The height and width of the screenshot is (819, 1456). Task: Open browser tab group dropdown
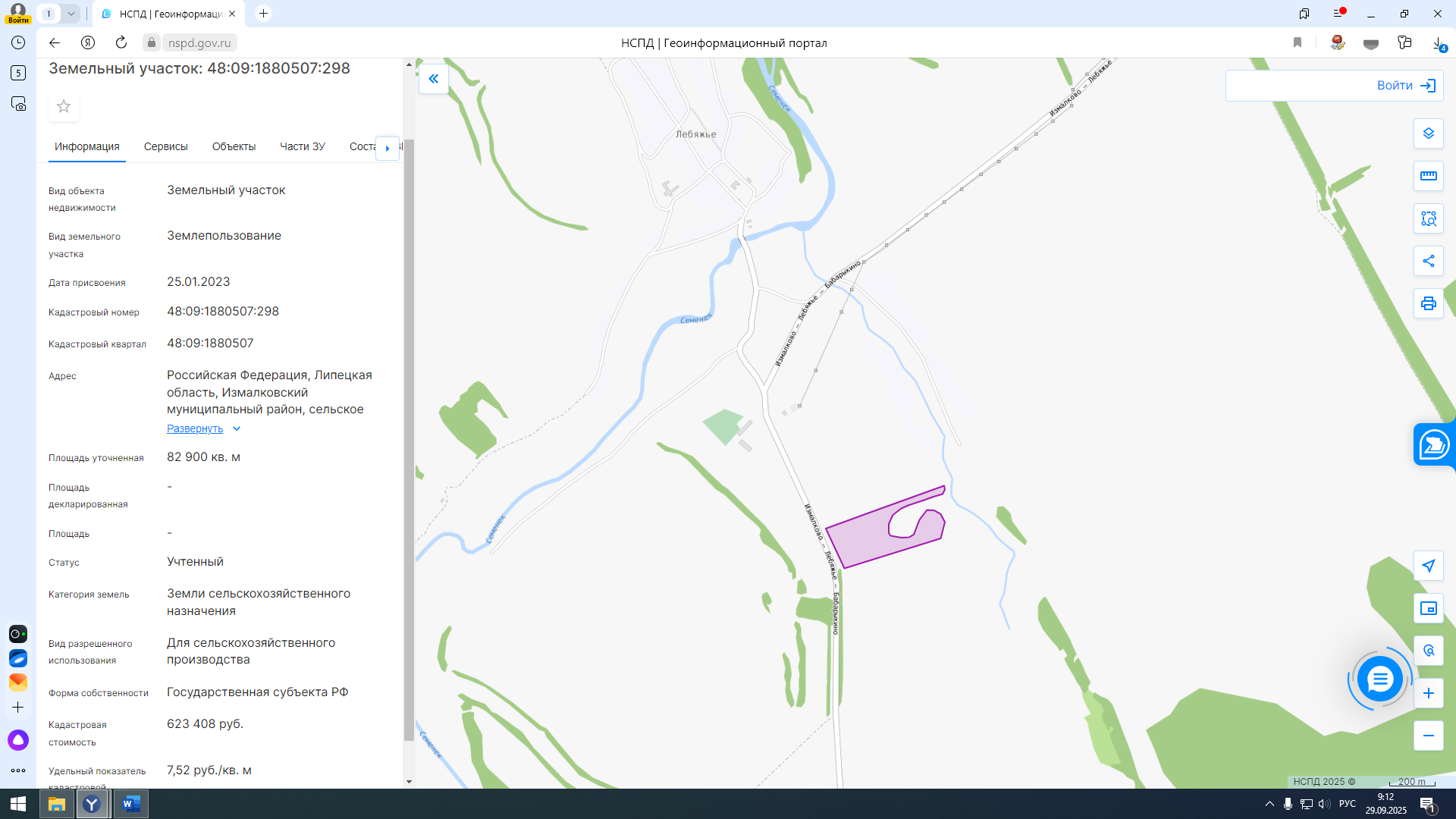pyautogui.click(x=71, y=14)
